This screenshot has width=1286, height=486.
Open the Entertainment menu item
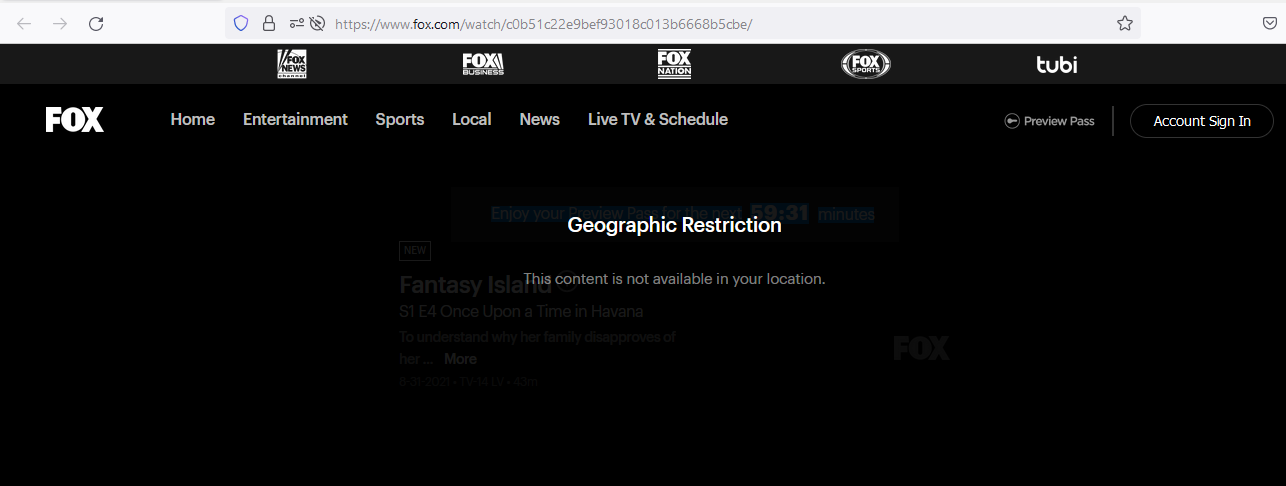click(295, 119)
